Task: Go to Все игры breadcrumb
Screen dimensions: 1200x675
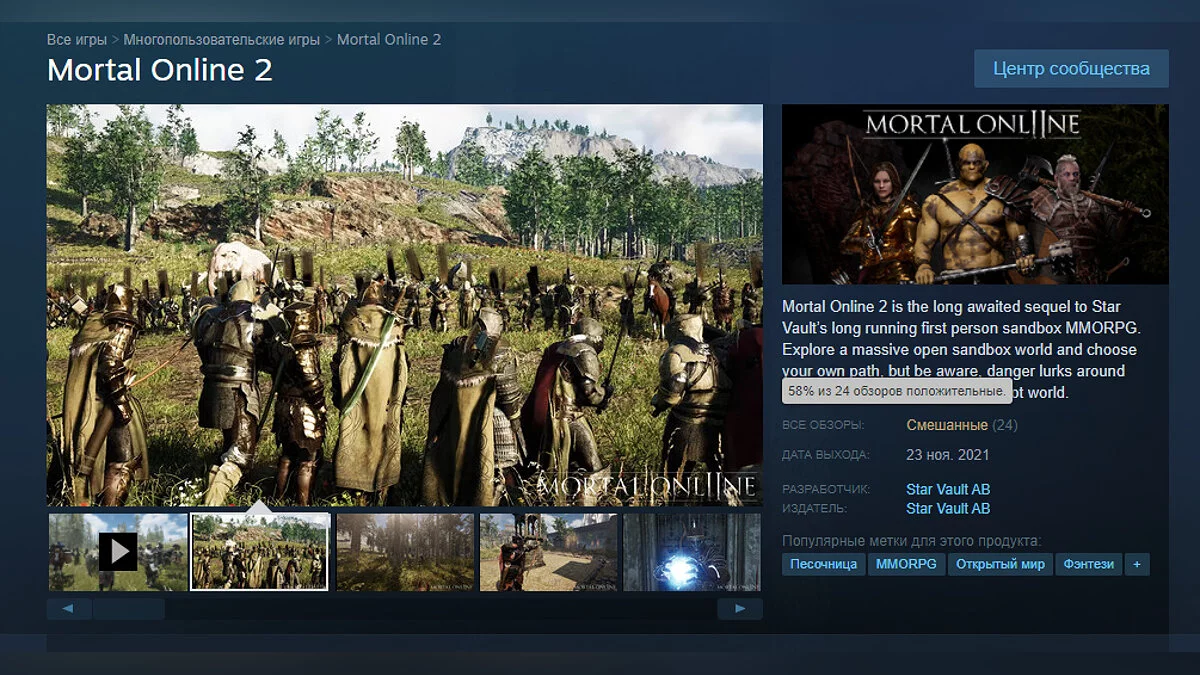Action: tap(76, 40)
